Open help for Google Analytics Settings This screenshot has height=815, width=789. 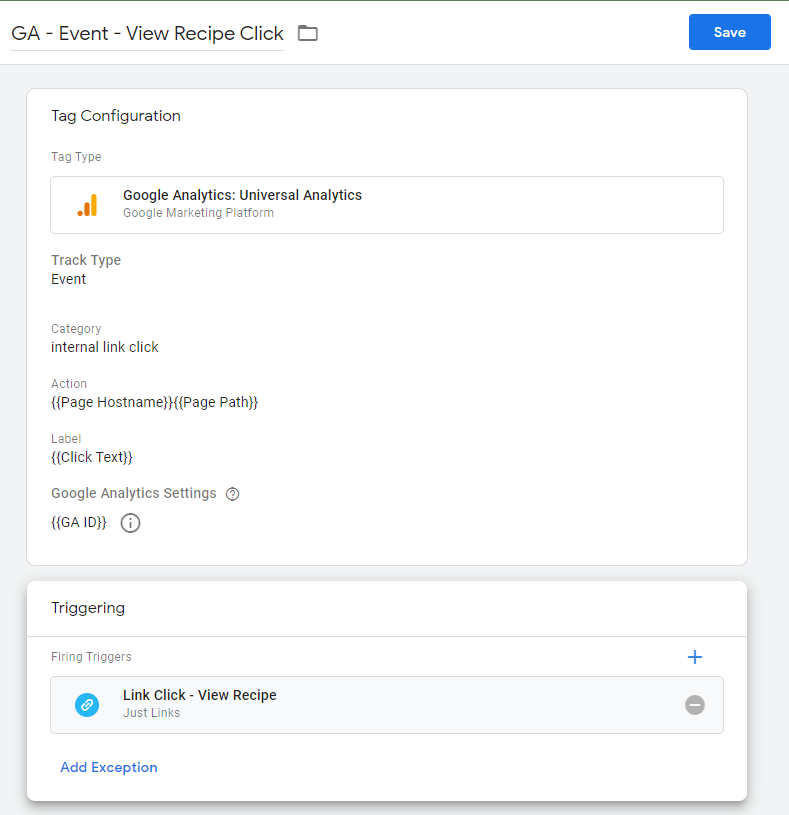[x=233, y=494]
